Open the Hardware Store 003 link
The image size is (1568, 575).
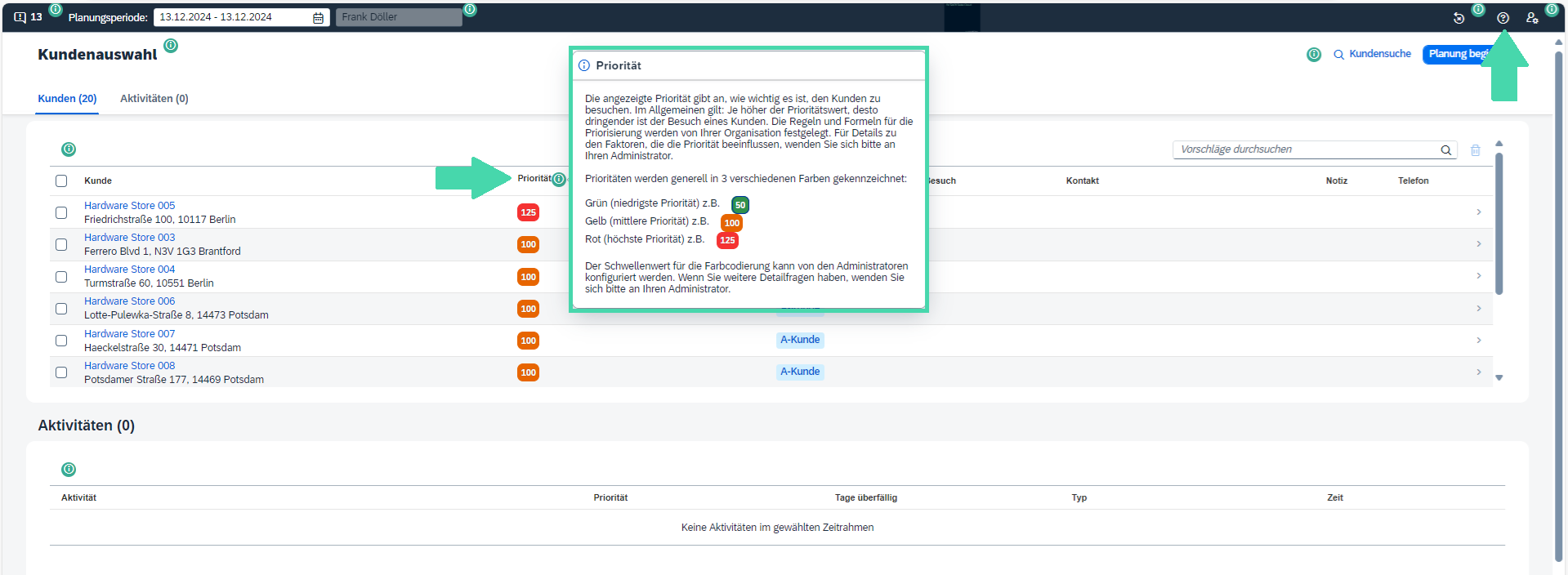pyautogui.click(x=129, y=238)
